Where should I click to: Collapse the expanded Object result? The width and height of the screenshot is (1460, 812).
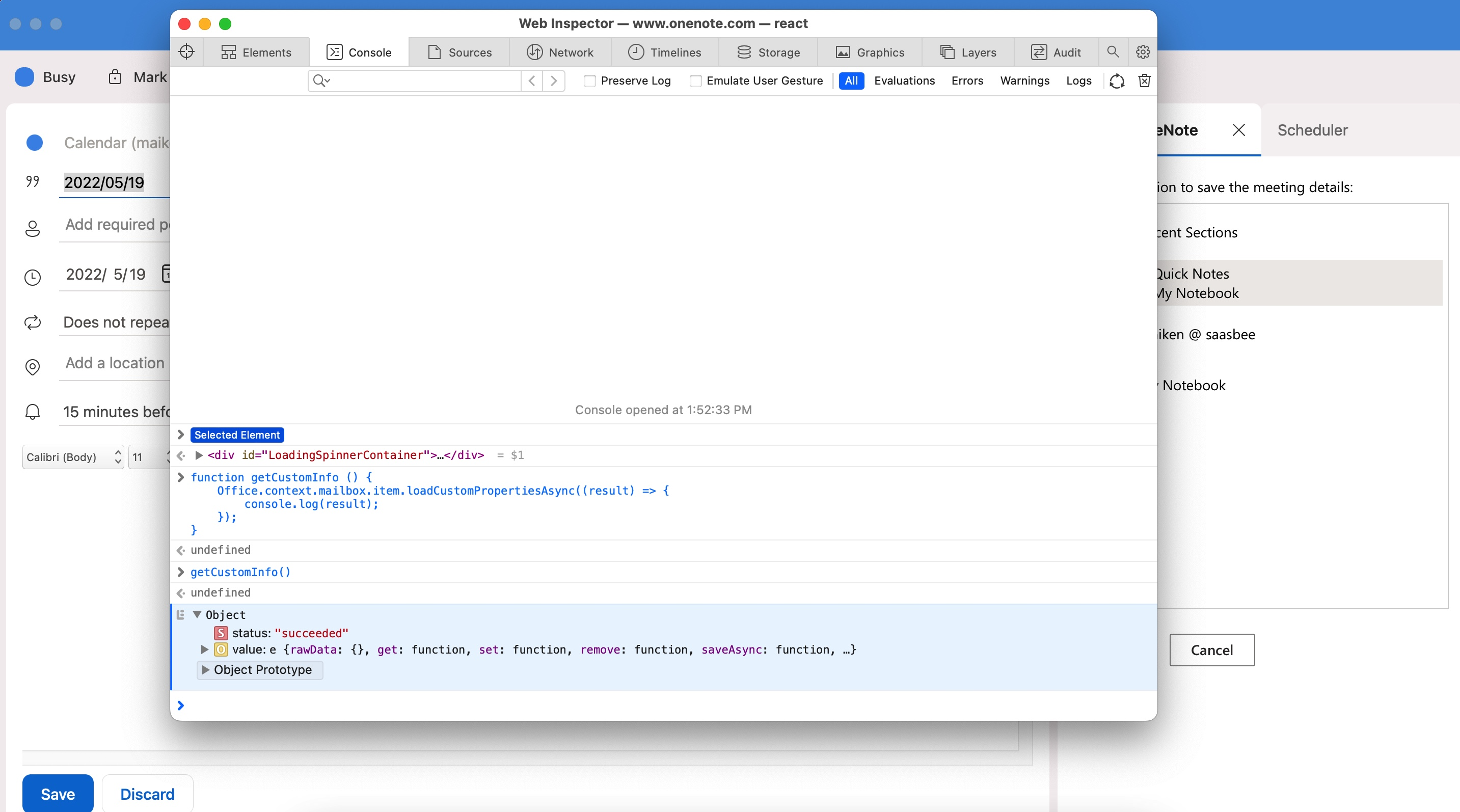(x=198, y=615)
